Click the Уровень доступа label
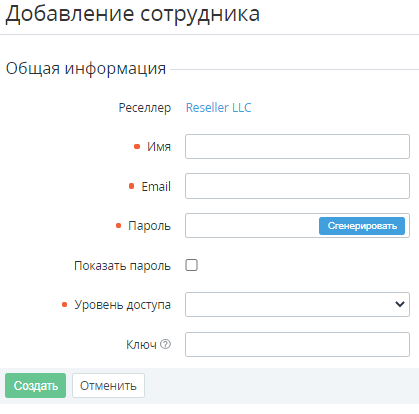The height and width of the screenshot is (414, 419). 122,305
